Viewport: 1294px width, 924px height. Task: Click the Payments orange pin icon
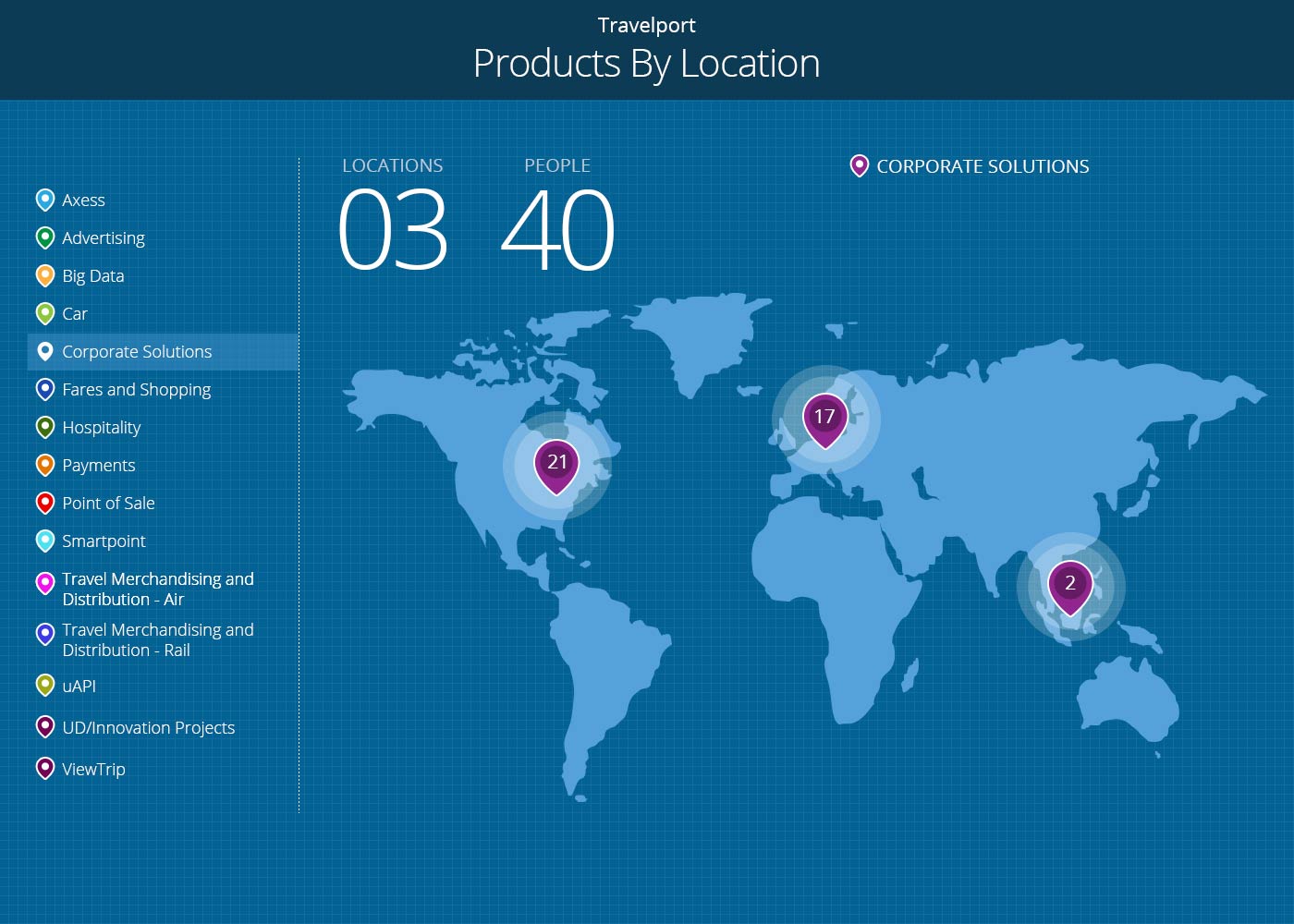44,465
